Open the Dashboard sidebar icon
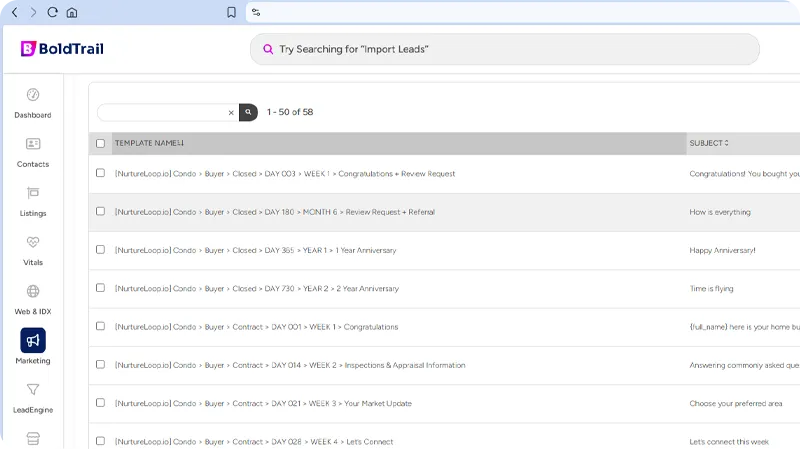Screen dimensions: 800x450 pos(33,96)
